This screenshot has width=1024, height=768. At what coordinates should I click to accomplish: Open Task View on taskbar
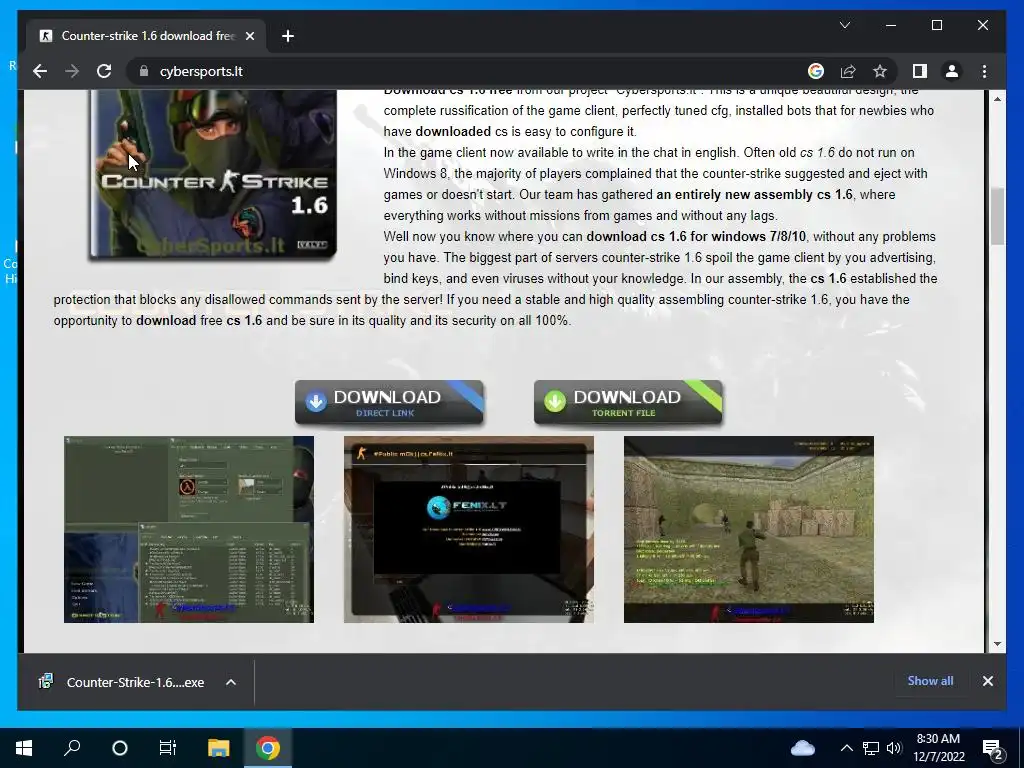[168, 748]
